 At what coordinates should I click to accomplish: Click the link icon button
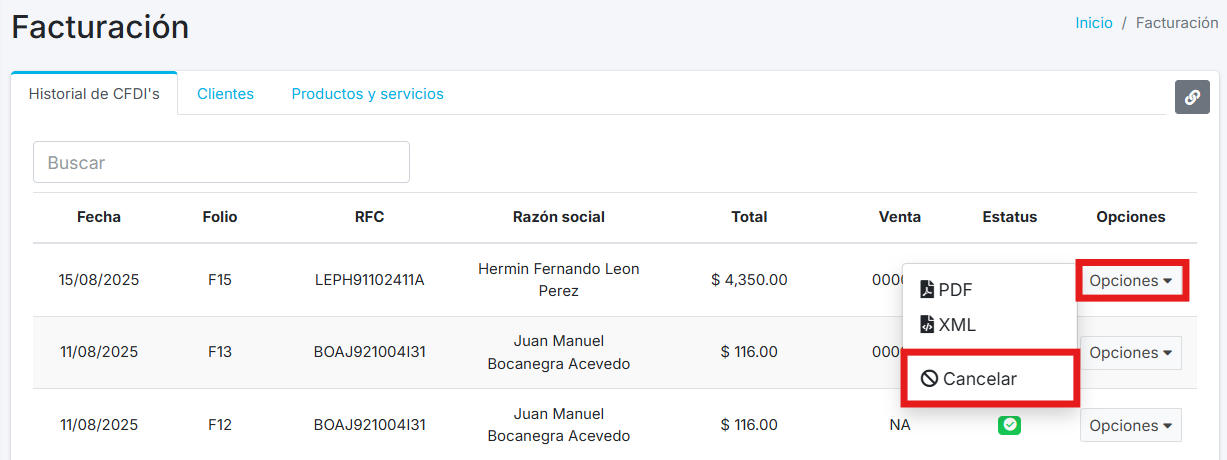[x=1192, y=97]
